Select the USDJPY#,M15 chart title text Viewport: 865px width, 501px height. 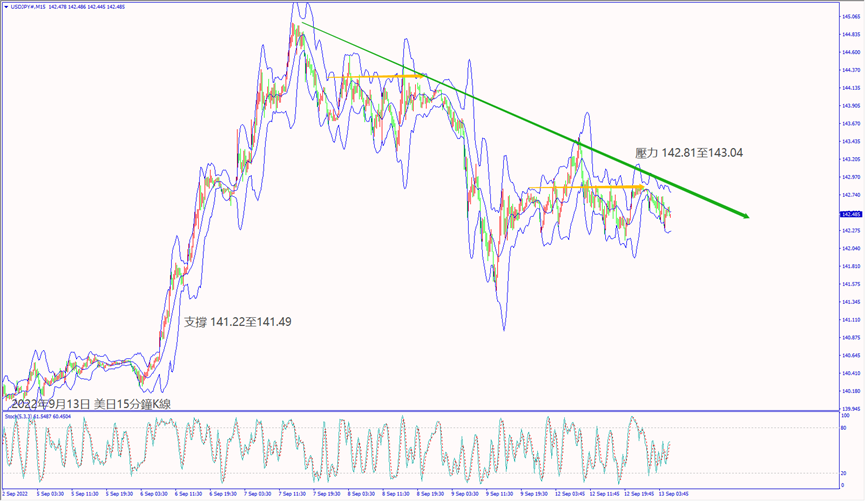32,7
